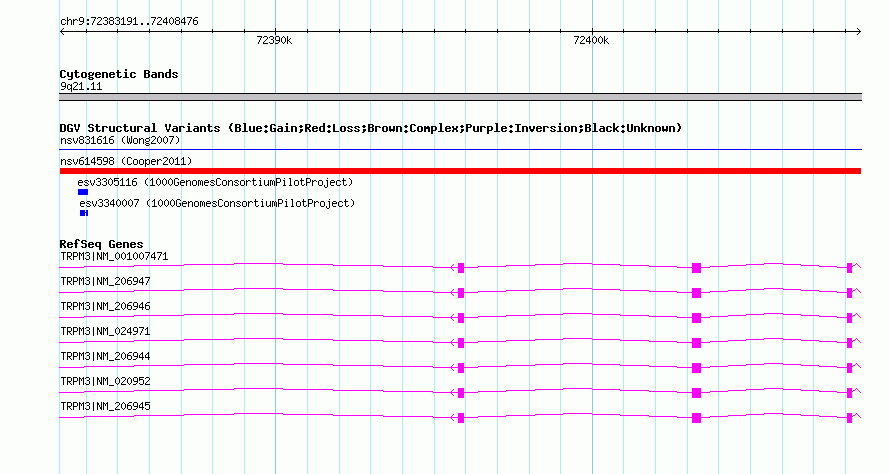Click the 9q21.11 band label
This screenshot has width=890, height=474.
click(81, 86)
